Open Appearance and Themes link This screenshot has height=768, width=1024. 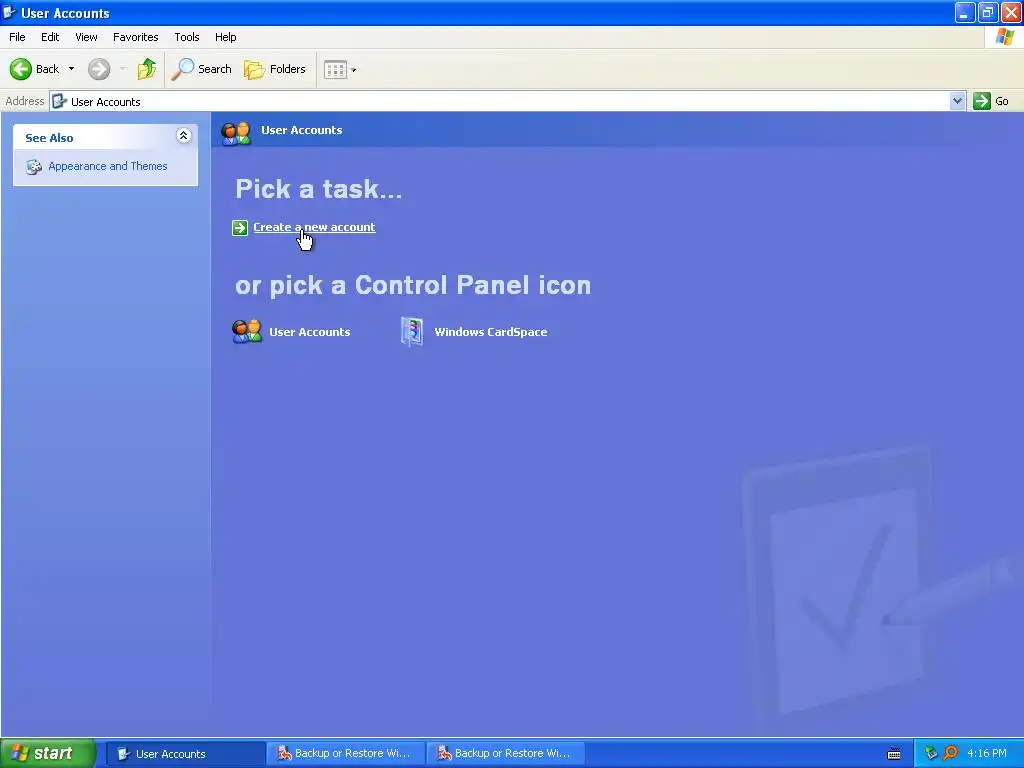pyautogui.click(x=108, y=167)
